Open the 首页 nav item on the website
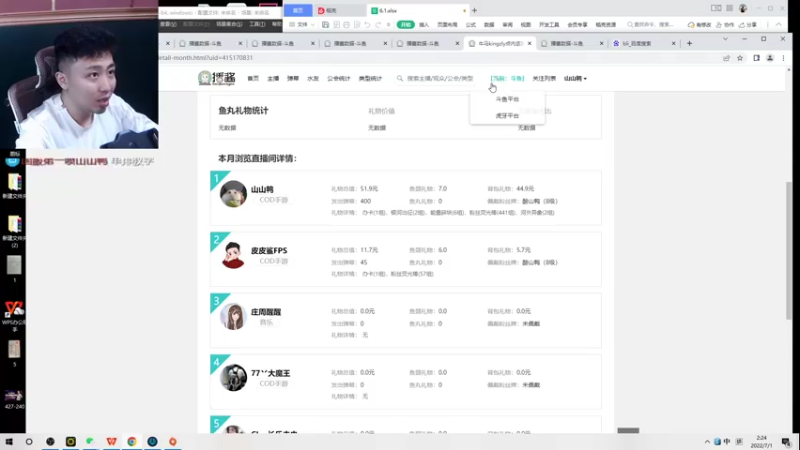Image resolution: width=800 pixels, height=450 pixels. (253, 79)
